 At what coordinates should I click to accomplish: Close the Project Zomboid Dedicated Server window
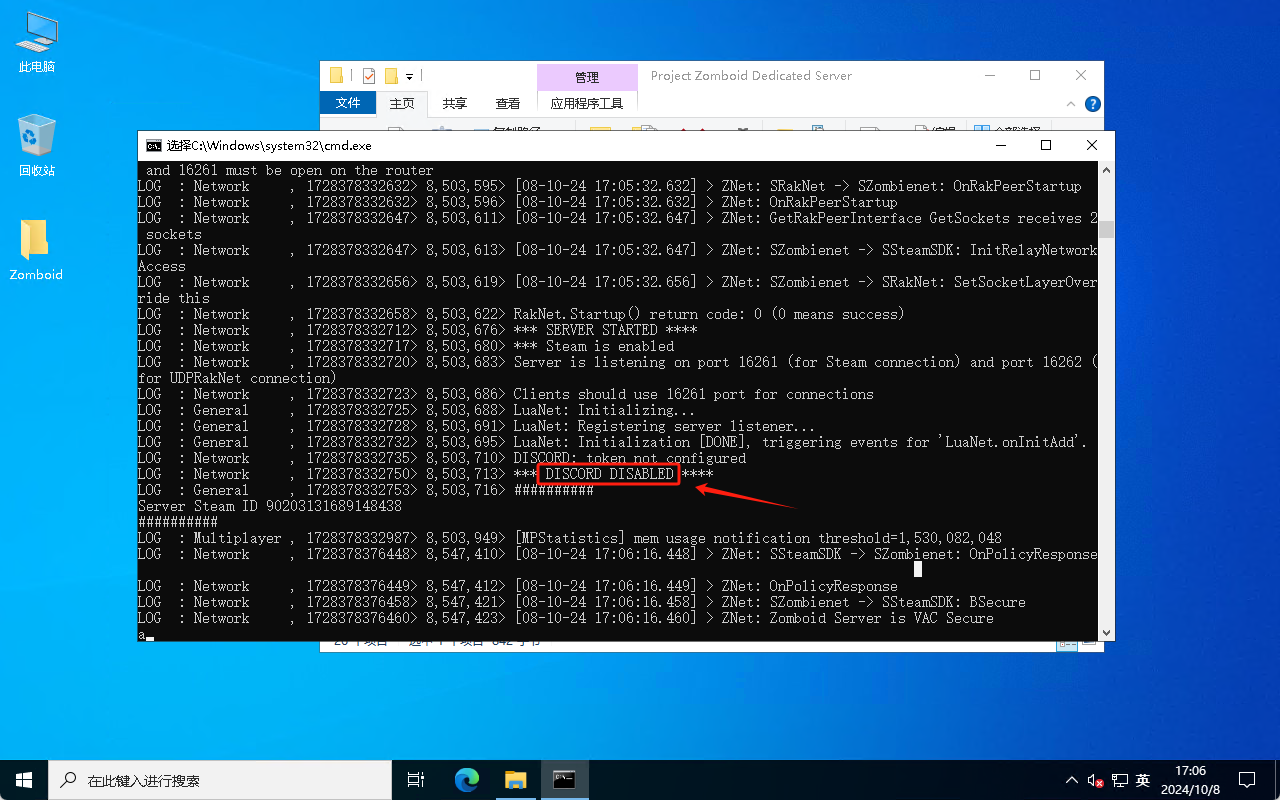pyautogui.click(x=1081, y=76)
